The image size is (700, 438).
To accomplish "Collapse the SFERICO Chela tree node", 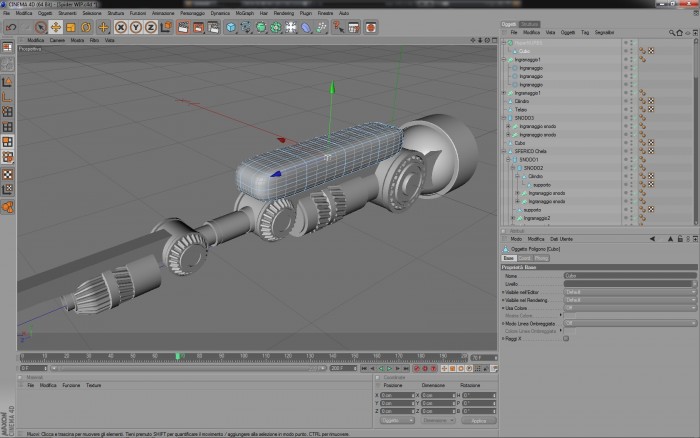I will pos(504,151).
